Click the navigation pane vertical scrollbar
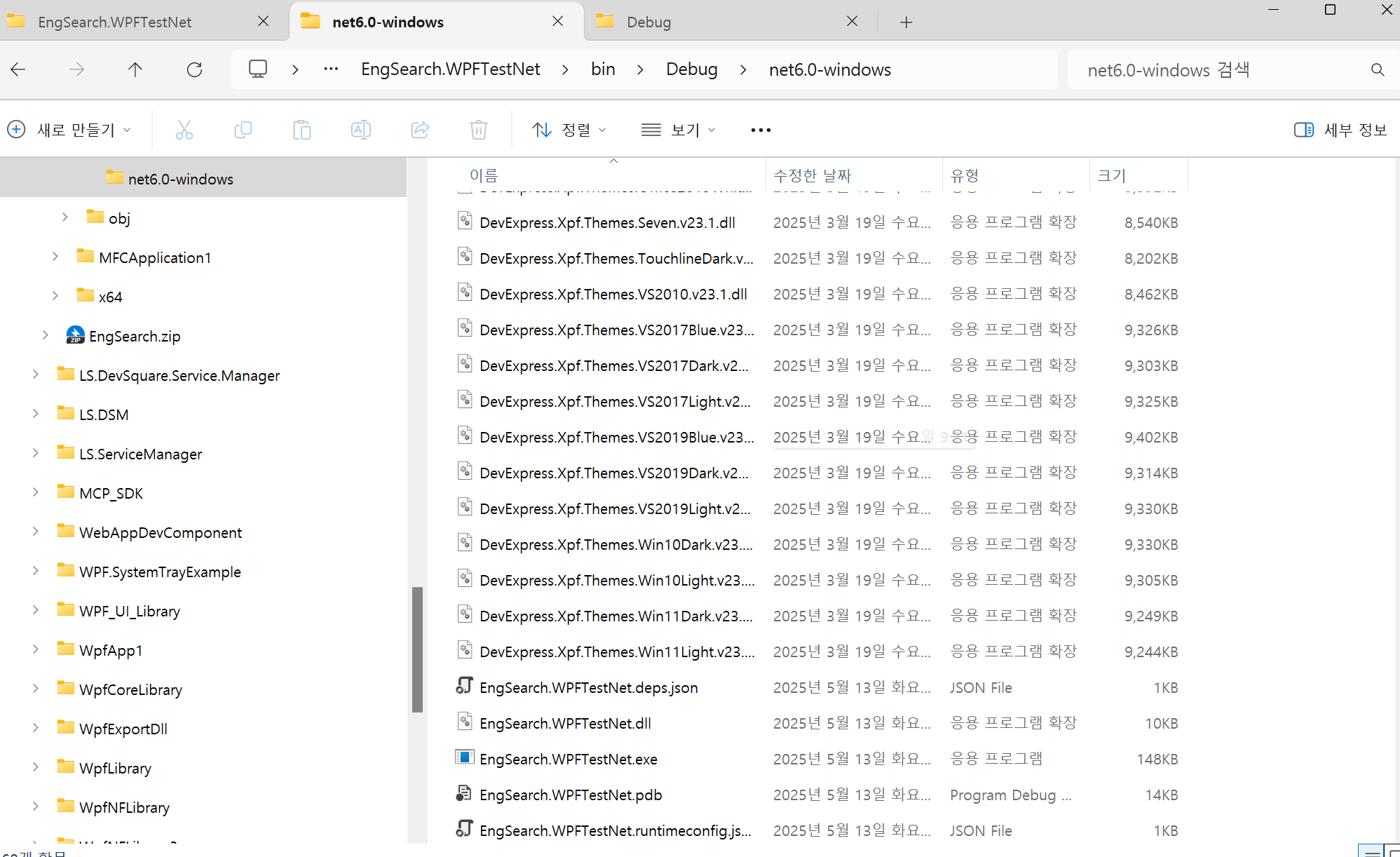The width and height of the screenshot is (1400, 857). coord(417,649)
